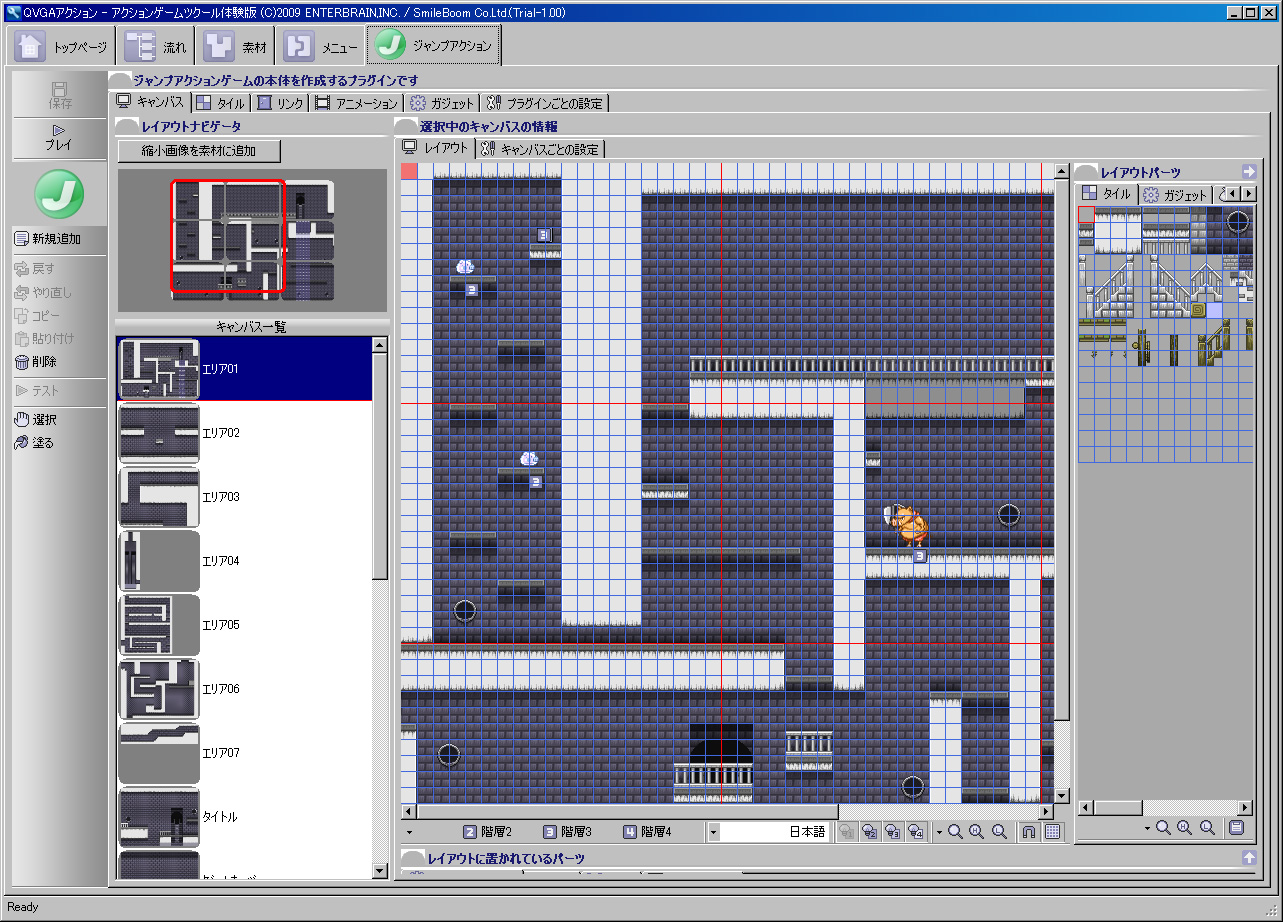Toggle layer 4 lightbulb visibility
Screen dimensions: 1283x922
(x=916, y=832)
